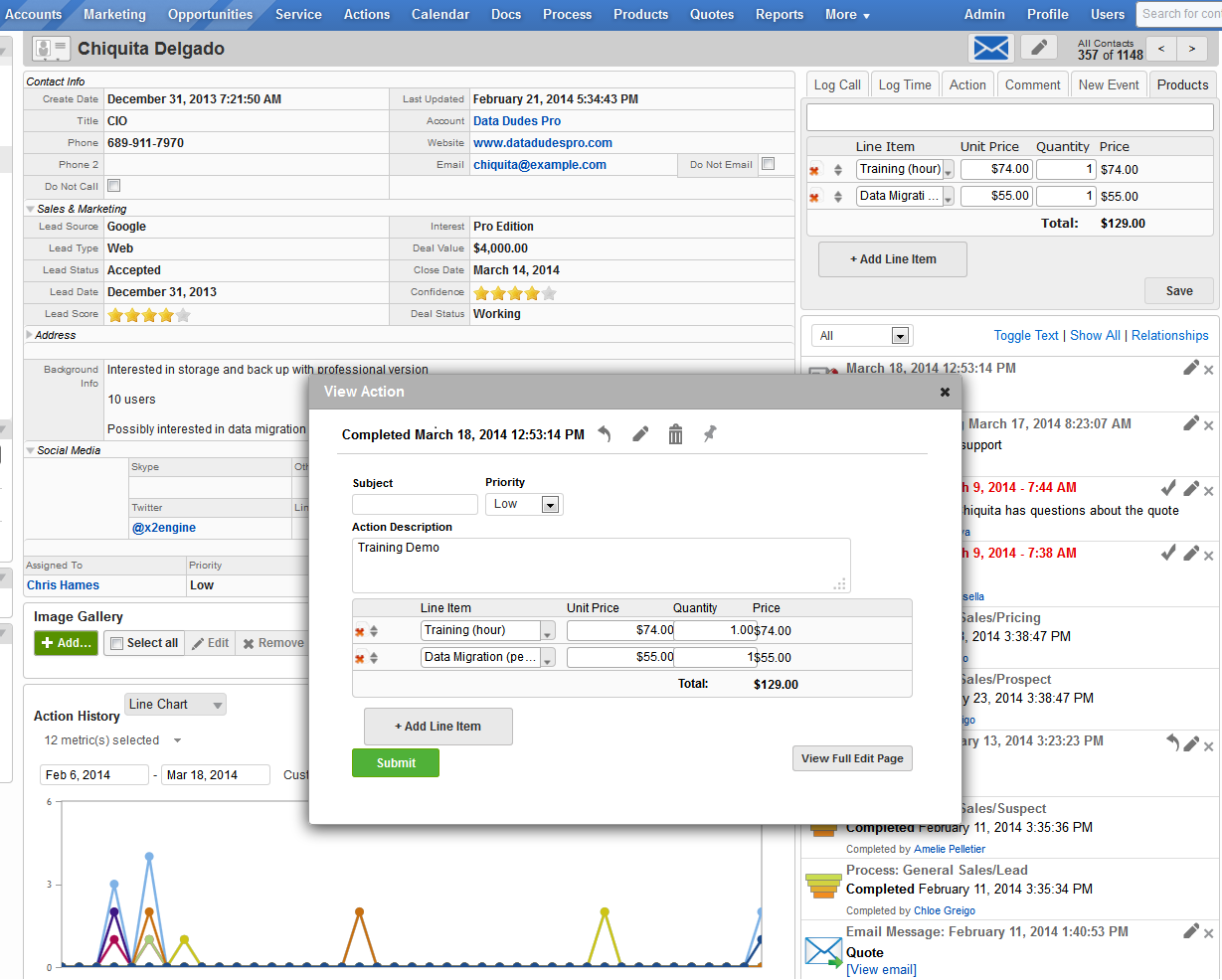Open the Priority dropdown showing Low
Screen dimensions: 1222x980
coord(524,504)
